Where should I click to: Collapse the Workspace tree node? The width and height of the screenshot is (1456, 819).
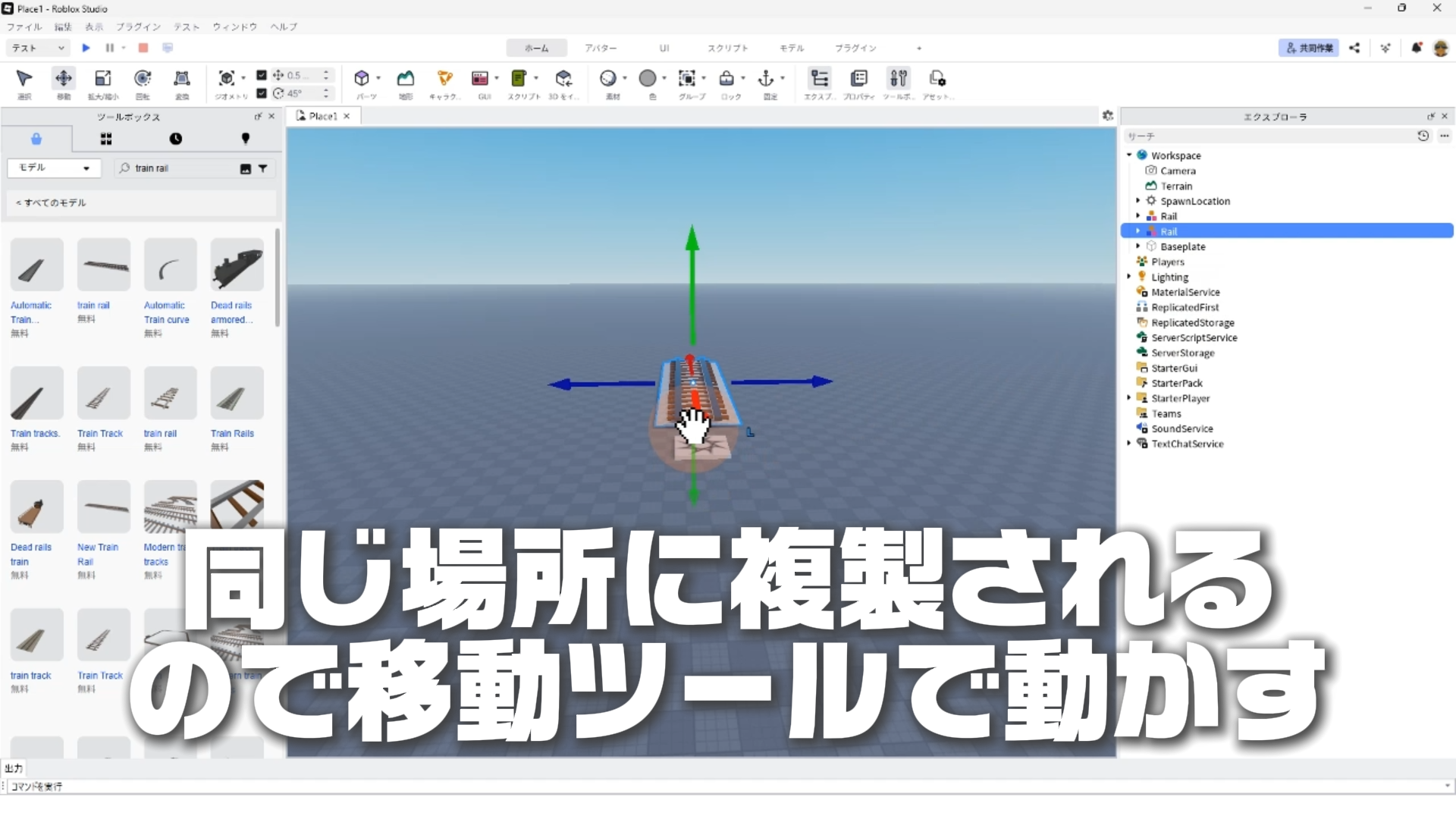pos(1129,155)
